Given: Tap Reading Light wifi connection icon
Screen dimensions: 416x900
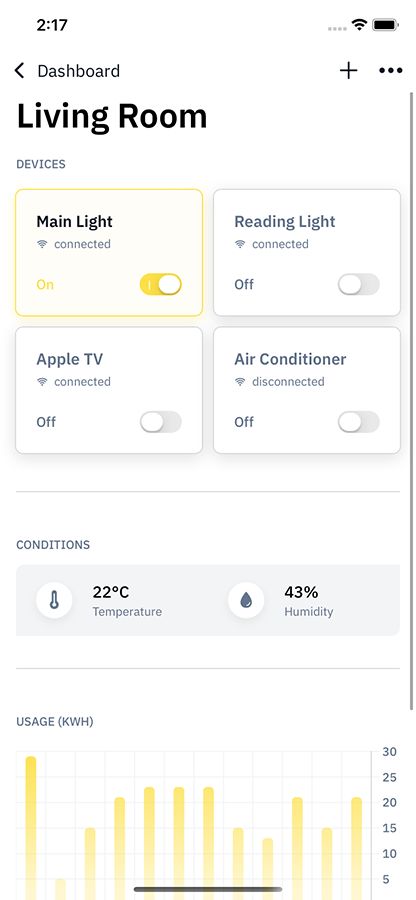Looking at the screenshot, I should [240, 244].
